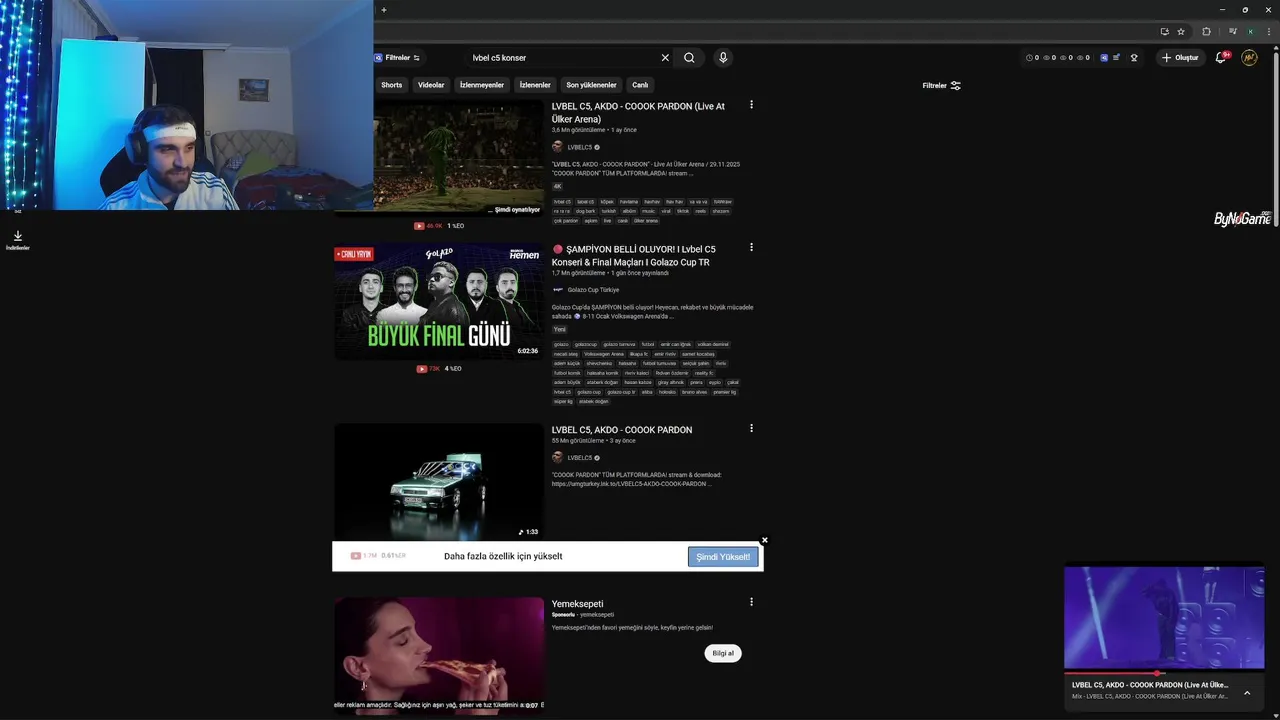The height and width of the screenshot is (720, 1280).
Task: Click the install app icon in address bar
Action: click(1164, 31)
